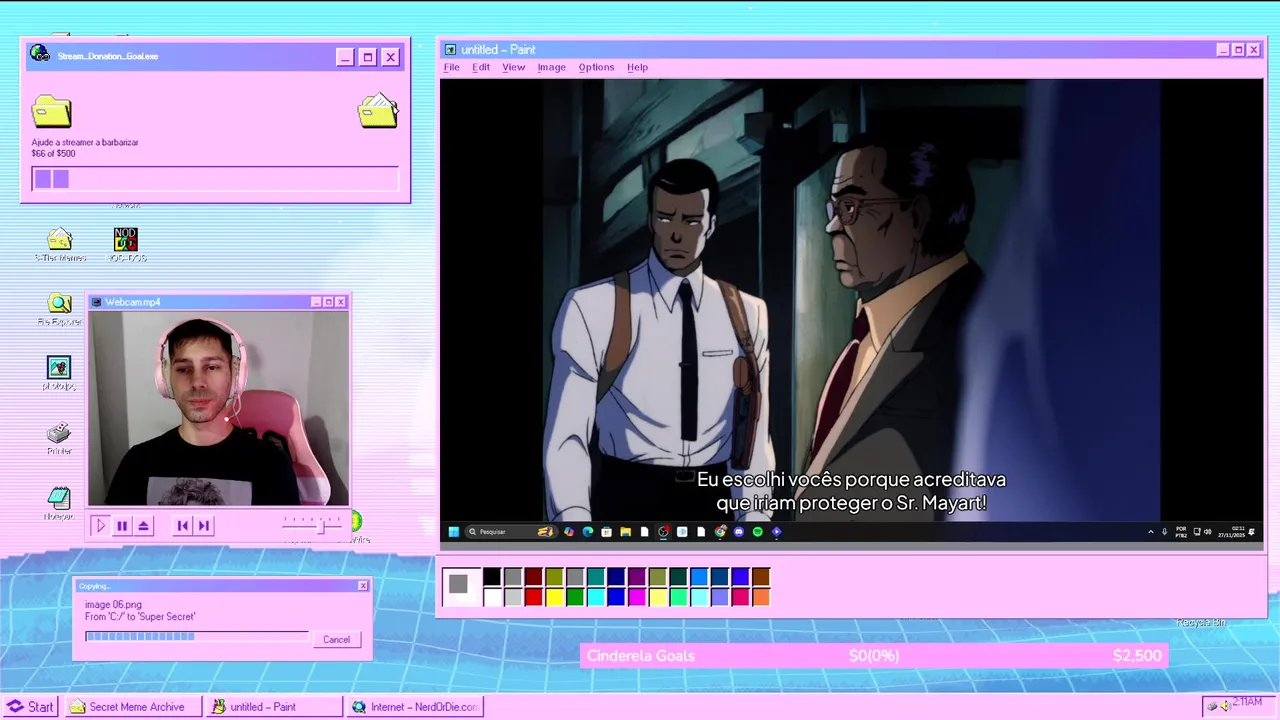Click the Pesquisar search box in Paint canvas
This screenshot has width=1280, height=720.
tap(511, 532)
